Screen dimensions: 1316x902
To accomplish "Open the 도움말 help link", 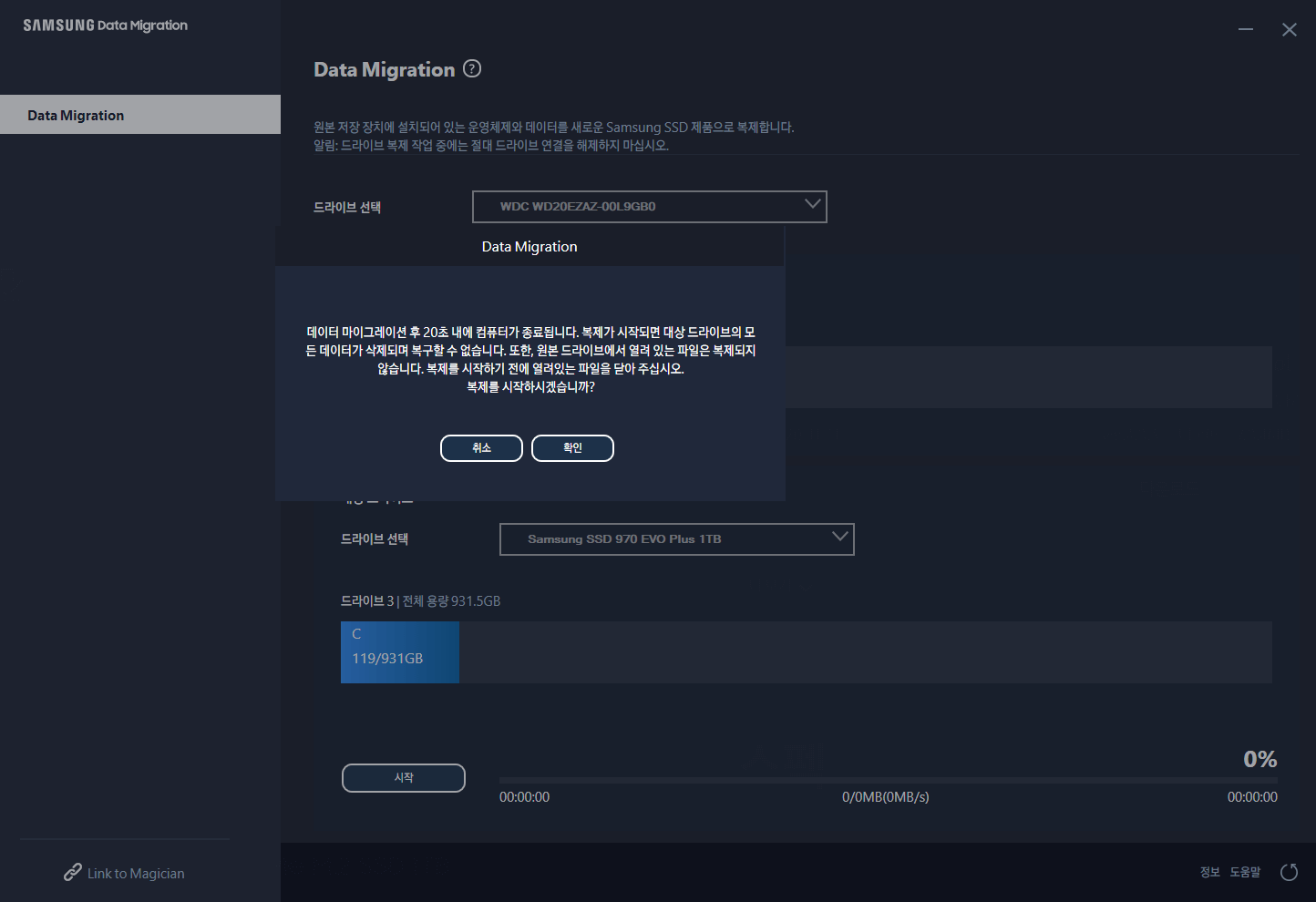I will [x=1245, y=872].
